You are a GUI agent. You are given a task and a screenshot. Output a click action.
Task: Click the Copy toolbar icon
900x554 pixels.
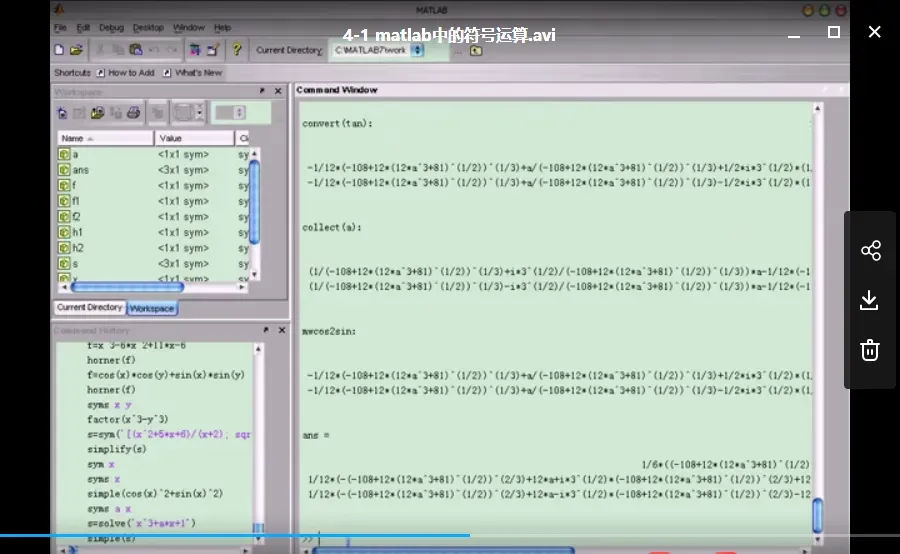point(117,50)
